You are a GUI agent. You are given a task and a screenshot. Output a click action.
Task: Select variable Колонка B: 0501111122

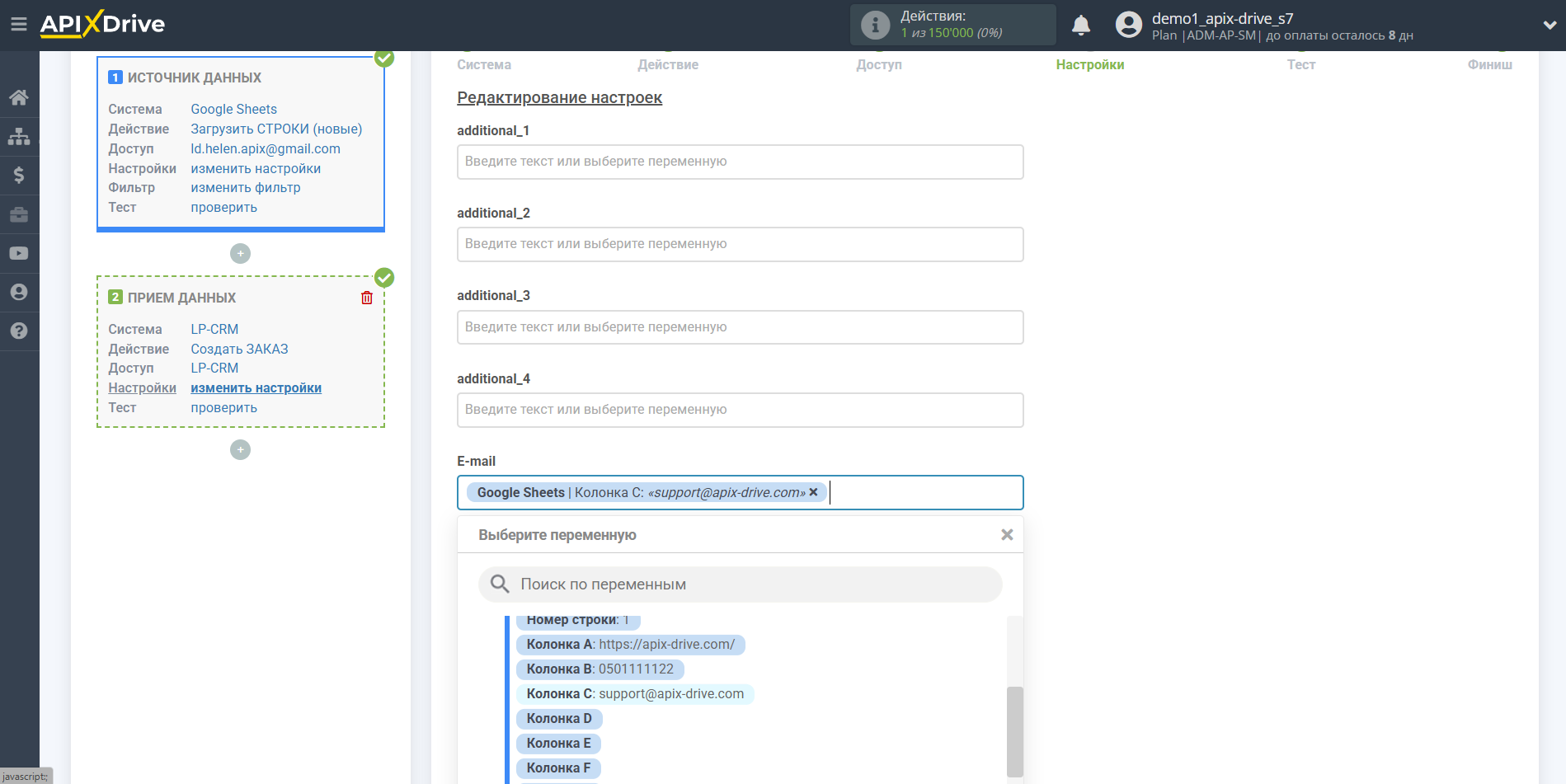coord(600,669)
